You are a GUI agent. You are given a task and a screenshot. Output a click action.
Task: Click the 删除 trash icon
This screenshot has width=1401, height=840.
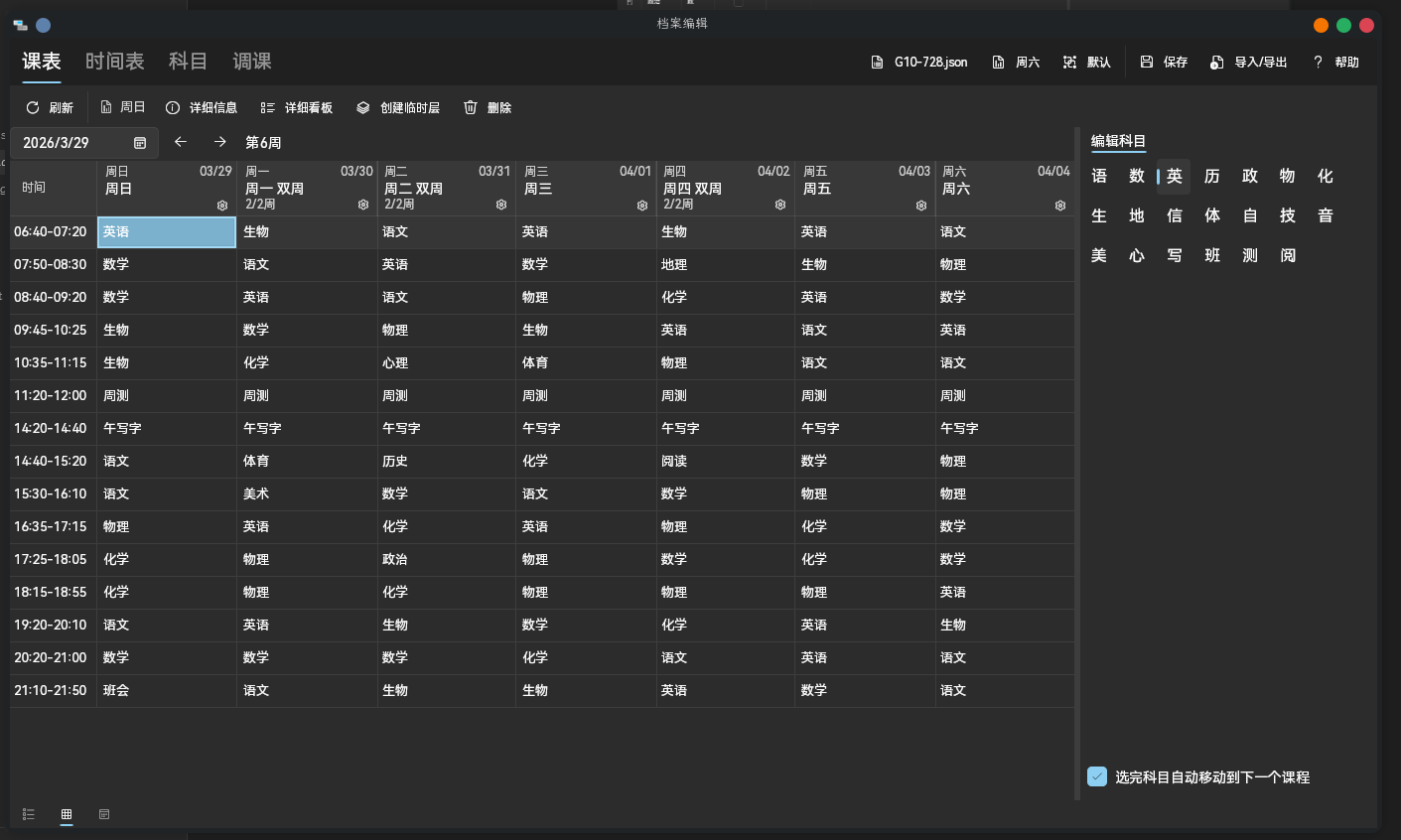(x=471, y=107)
